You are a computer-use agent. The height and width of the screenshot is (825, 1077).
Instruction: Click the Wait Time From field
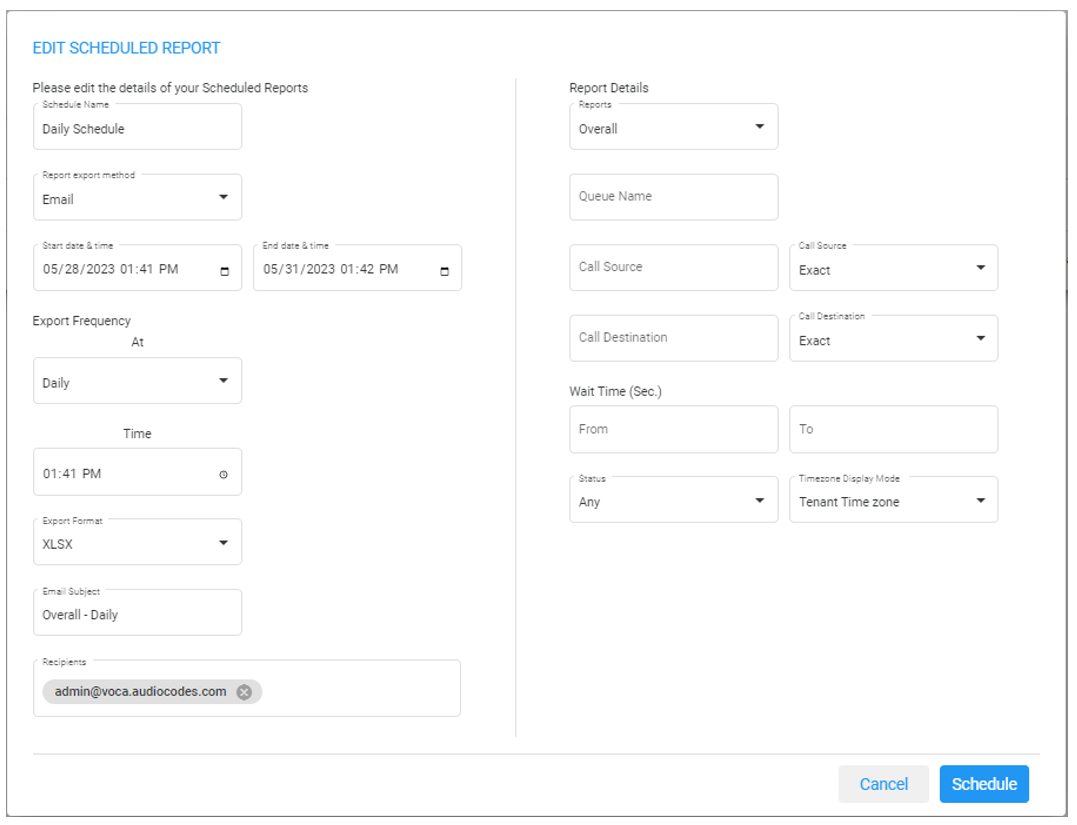[673, 430]
